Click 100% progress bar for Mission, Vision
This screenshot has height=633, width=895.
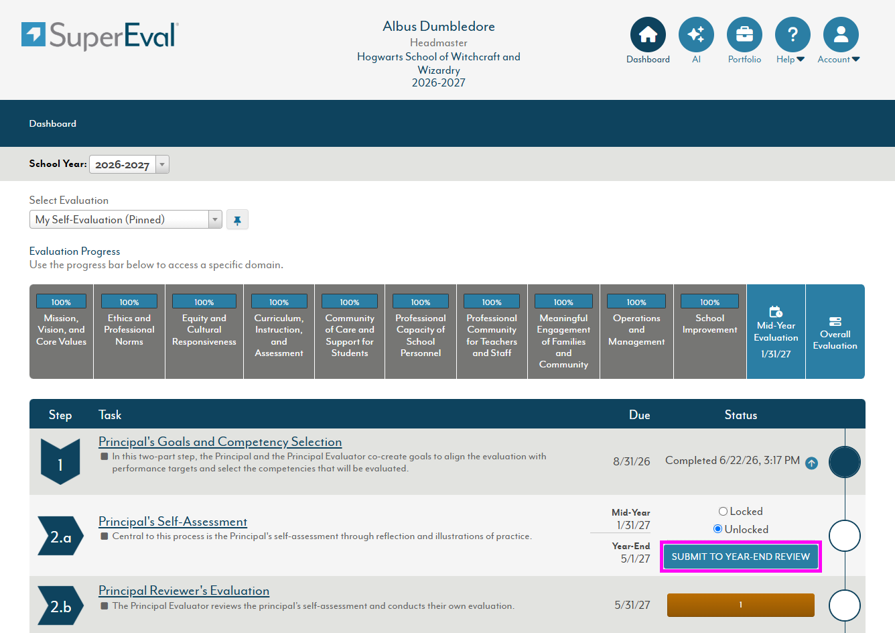[x=61, y=302]
